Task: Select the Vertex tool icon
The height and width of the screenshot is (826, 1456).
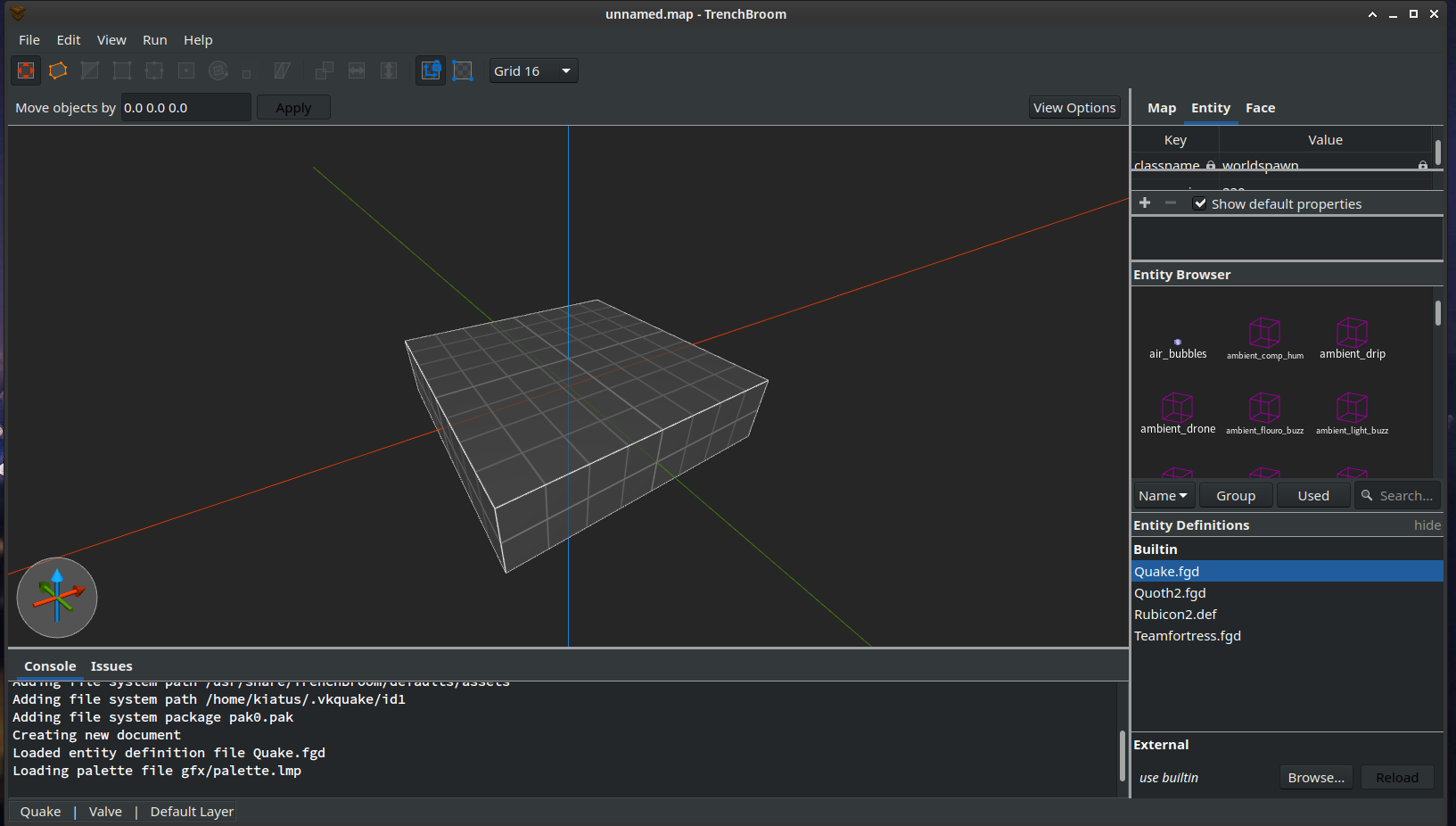Action: [x=122, y=70]
